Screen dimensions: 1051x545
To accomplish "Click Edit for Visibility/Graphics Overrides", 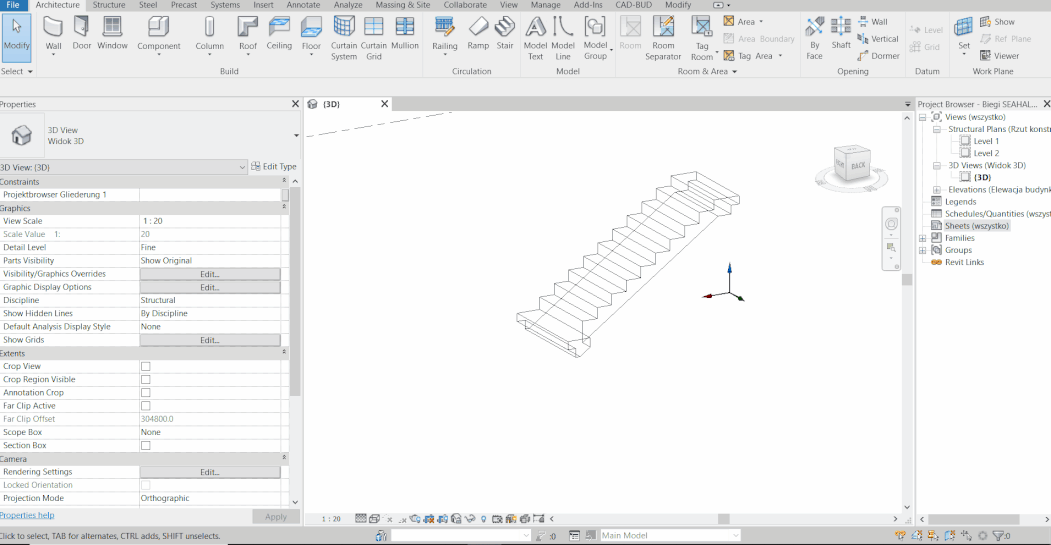I will (x=209, y=274).
